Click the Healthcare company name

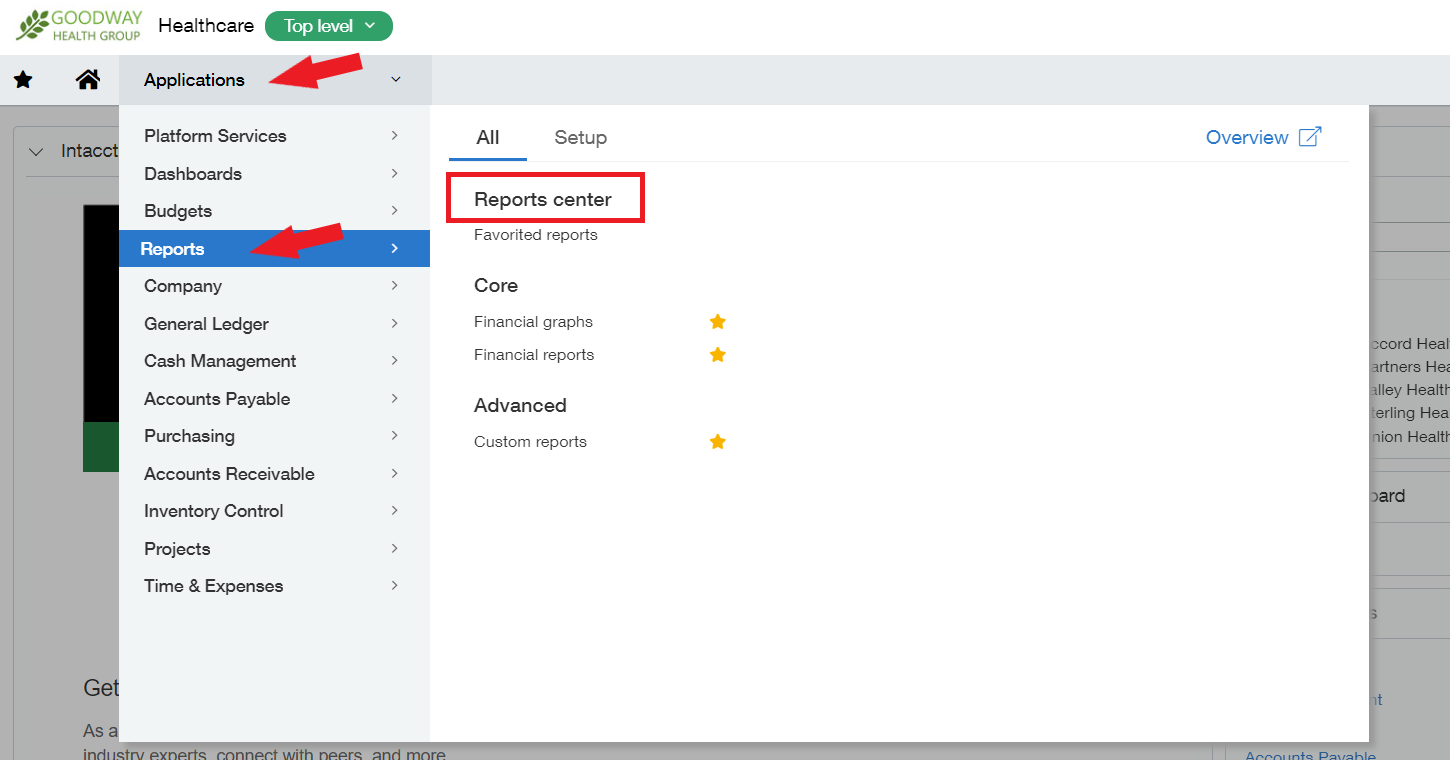tap(206, 26)
